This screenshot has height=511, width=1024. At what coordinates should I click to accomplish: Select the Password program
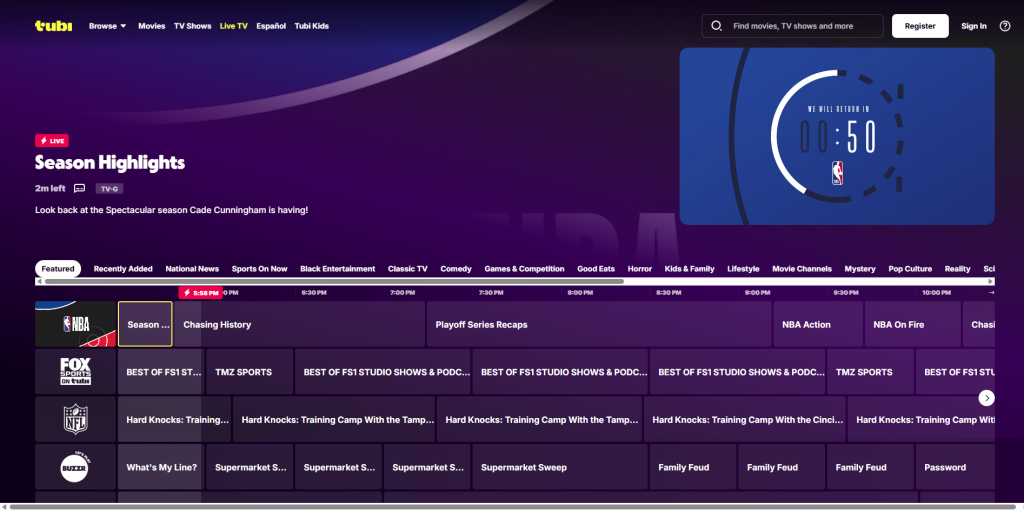tap(955, 467)
